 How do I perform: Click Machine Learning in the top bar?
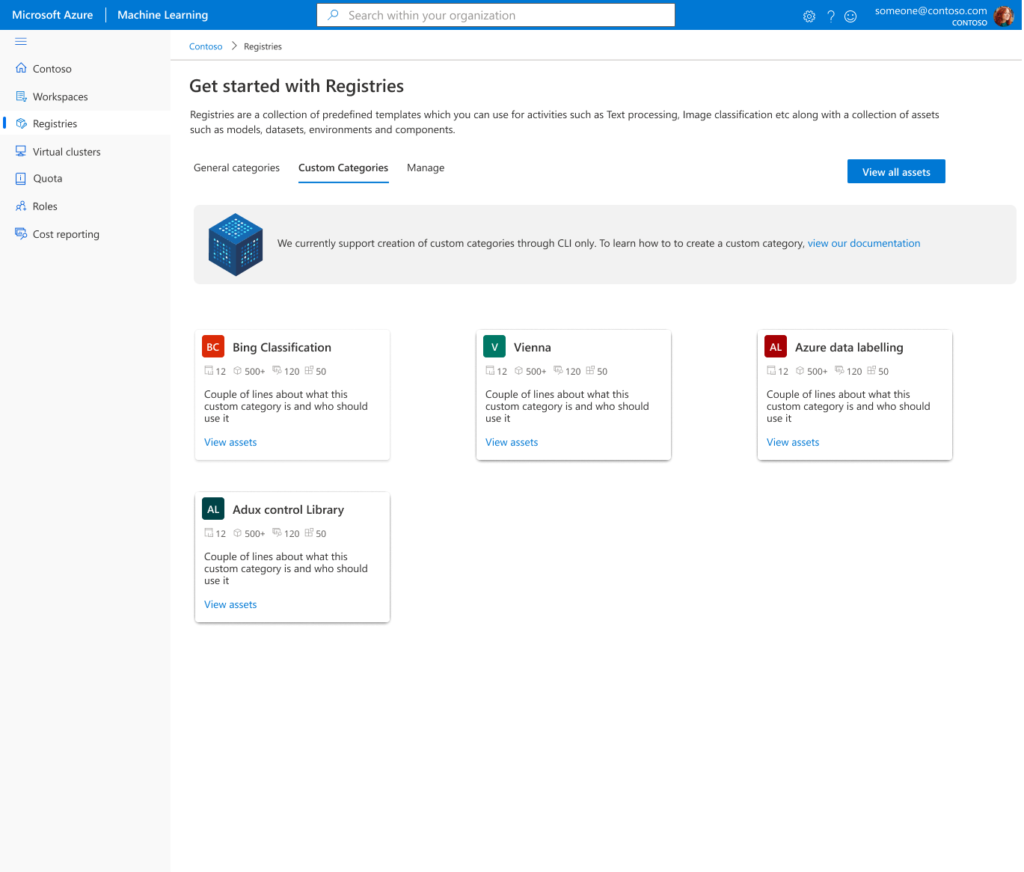pos(162,14)
